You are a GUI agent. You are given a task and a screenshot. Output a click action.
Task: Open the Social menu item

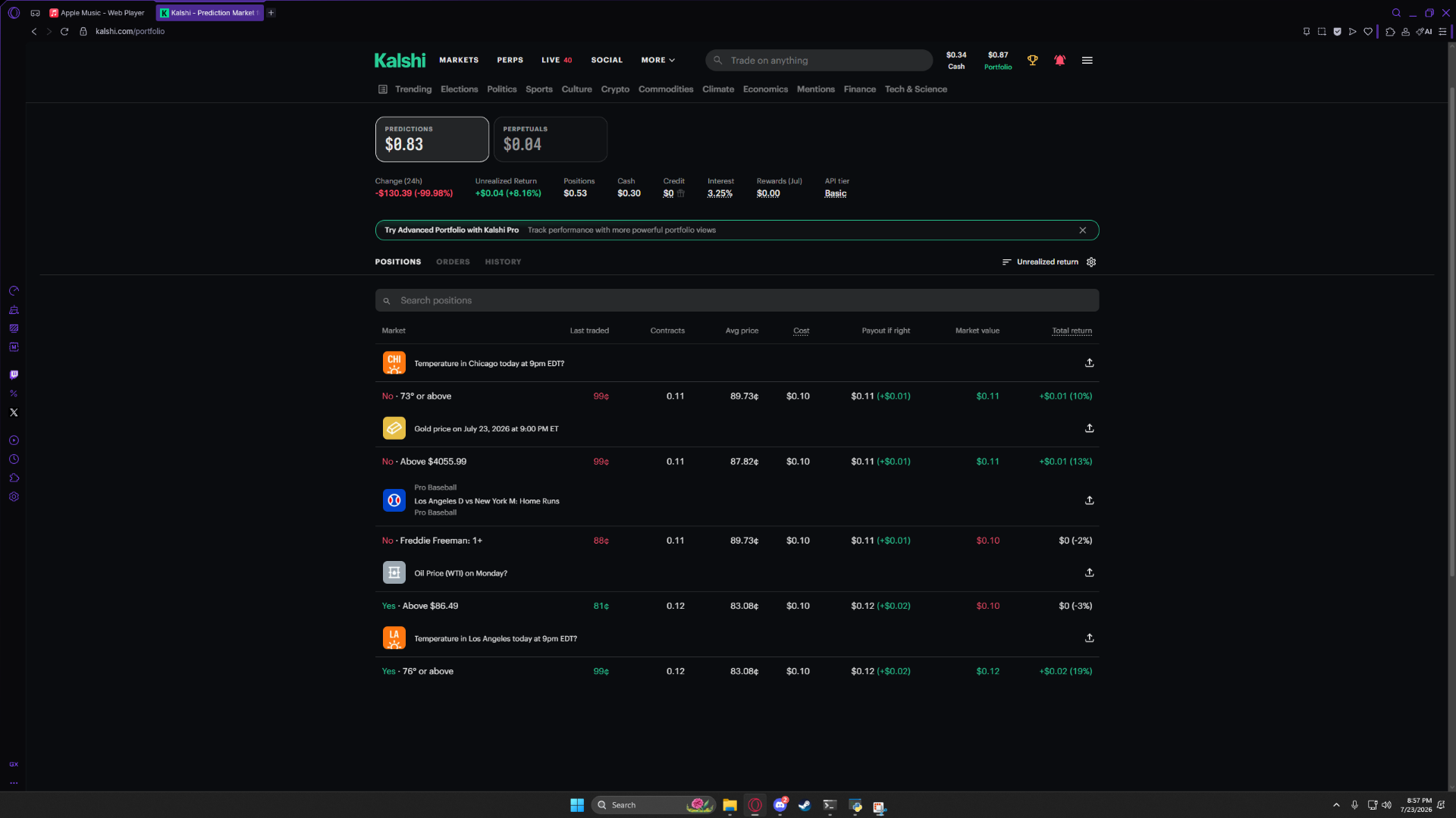(x=607, y=60)
